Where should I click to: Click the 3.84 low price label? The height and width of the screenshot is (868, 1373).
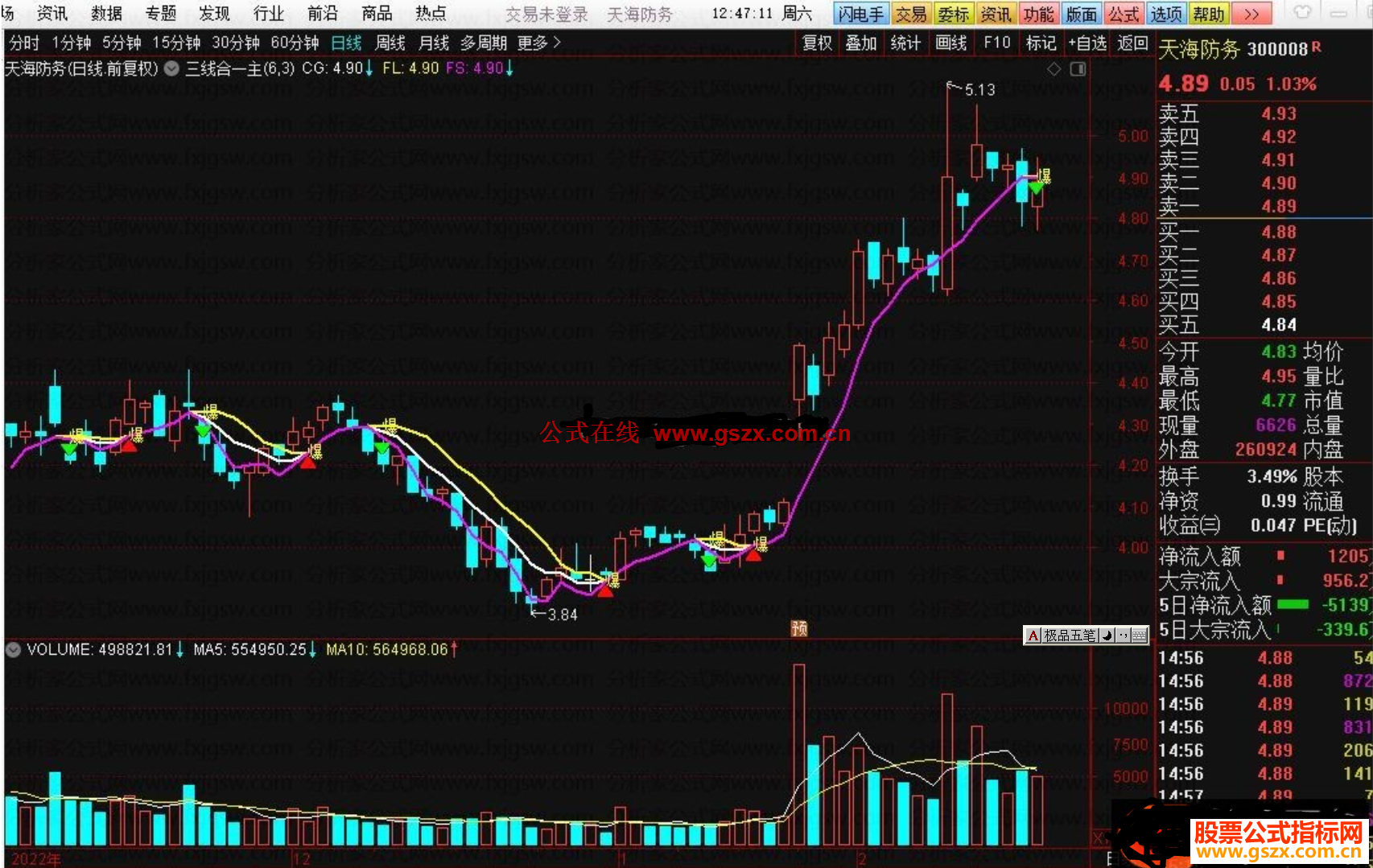563,615
